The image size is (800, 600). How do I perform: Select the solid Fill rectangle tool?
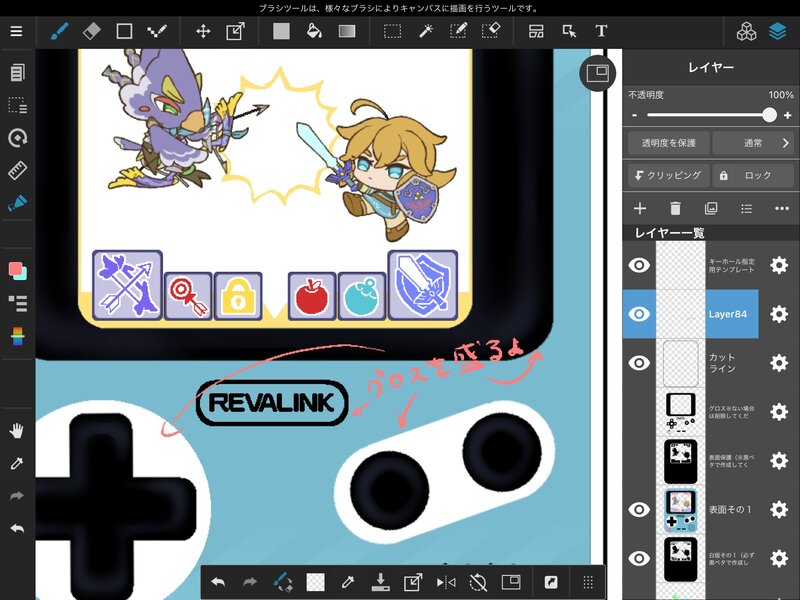(x=281, y=31)
